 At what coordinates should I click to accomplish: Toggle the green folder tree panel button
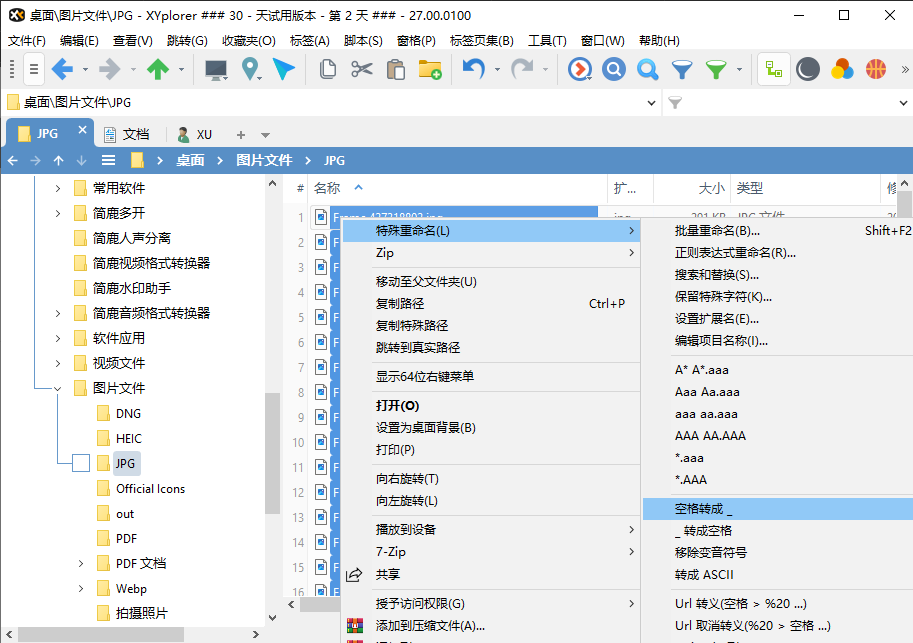click(x=773, y=69)
